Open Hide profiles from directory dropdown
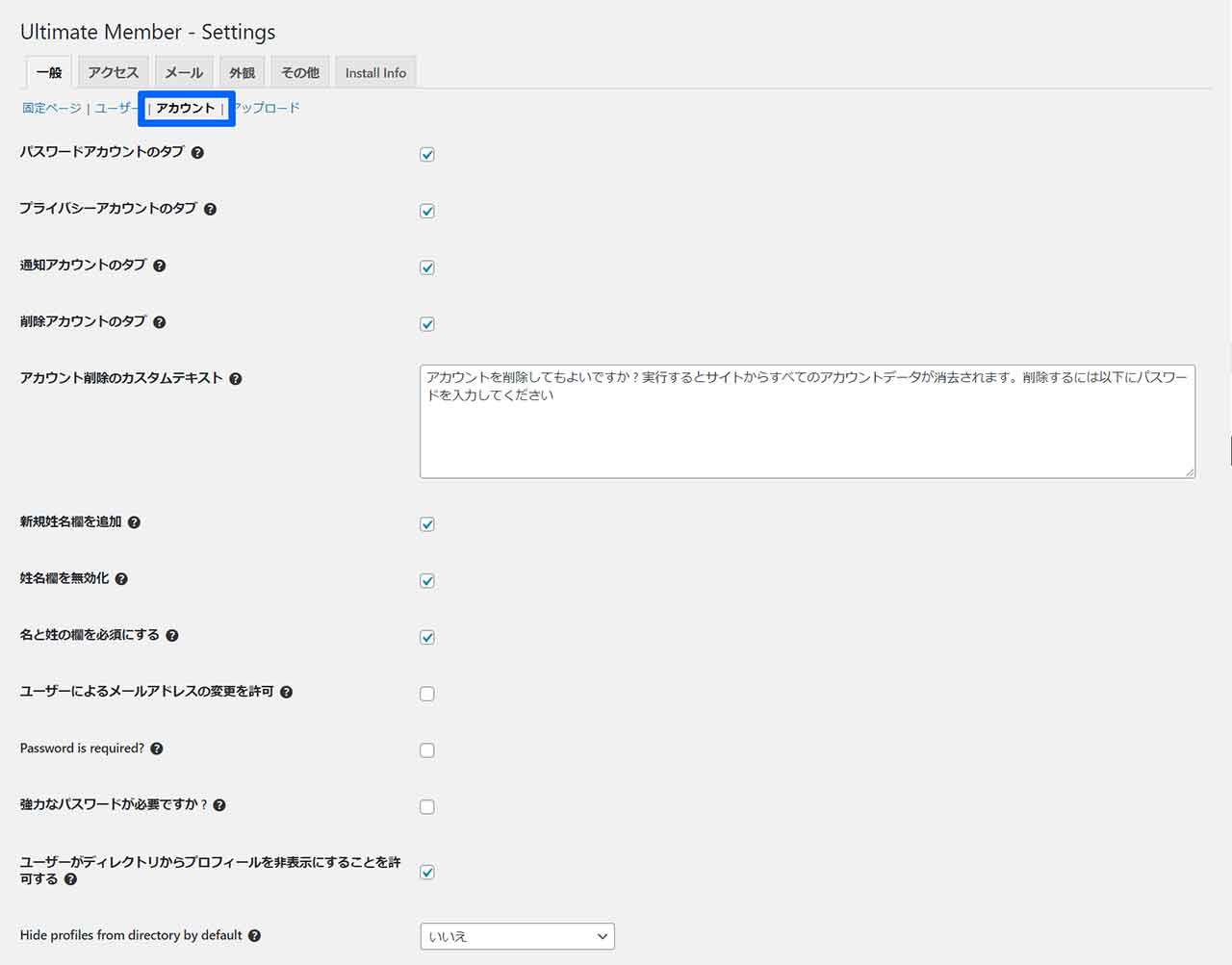The image size is (1232, 965). click(x=518, y=936)
